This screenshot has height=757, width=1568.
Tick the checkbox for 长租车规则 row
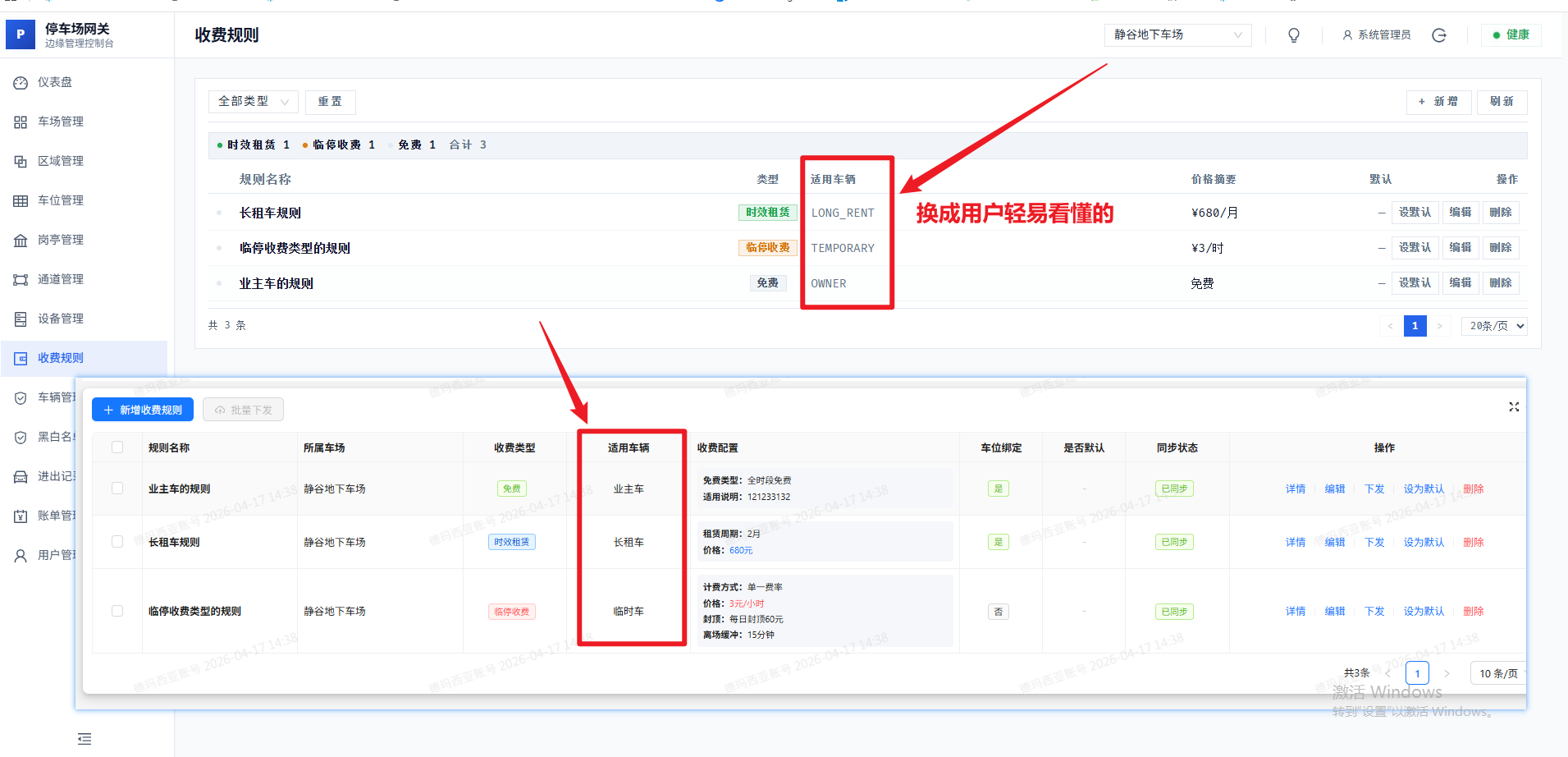117,542
